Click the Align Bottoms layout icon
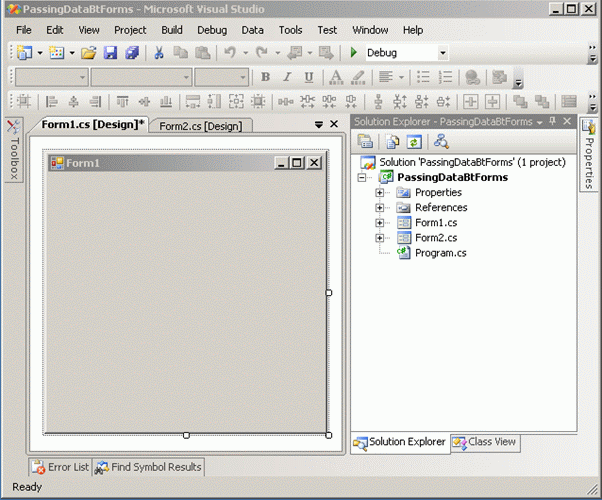 tap(166, 101)
